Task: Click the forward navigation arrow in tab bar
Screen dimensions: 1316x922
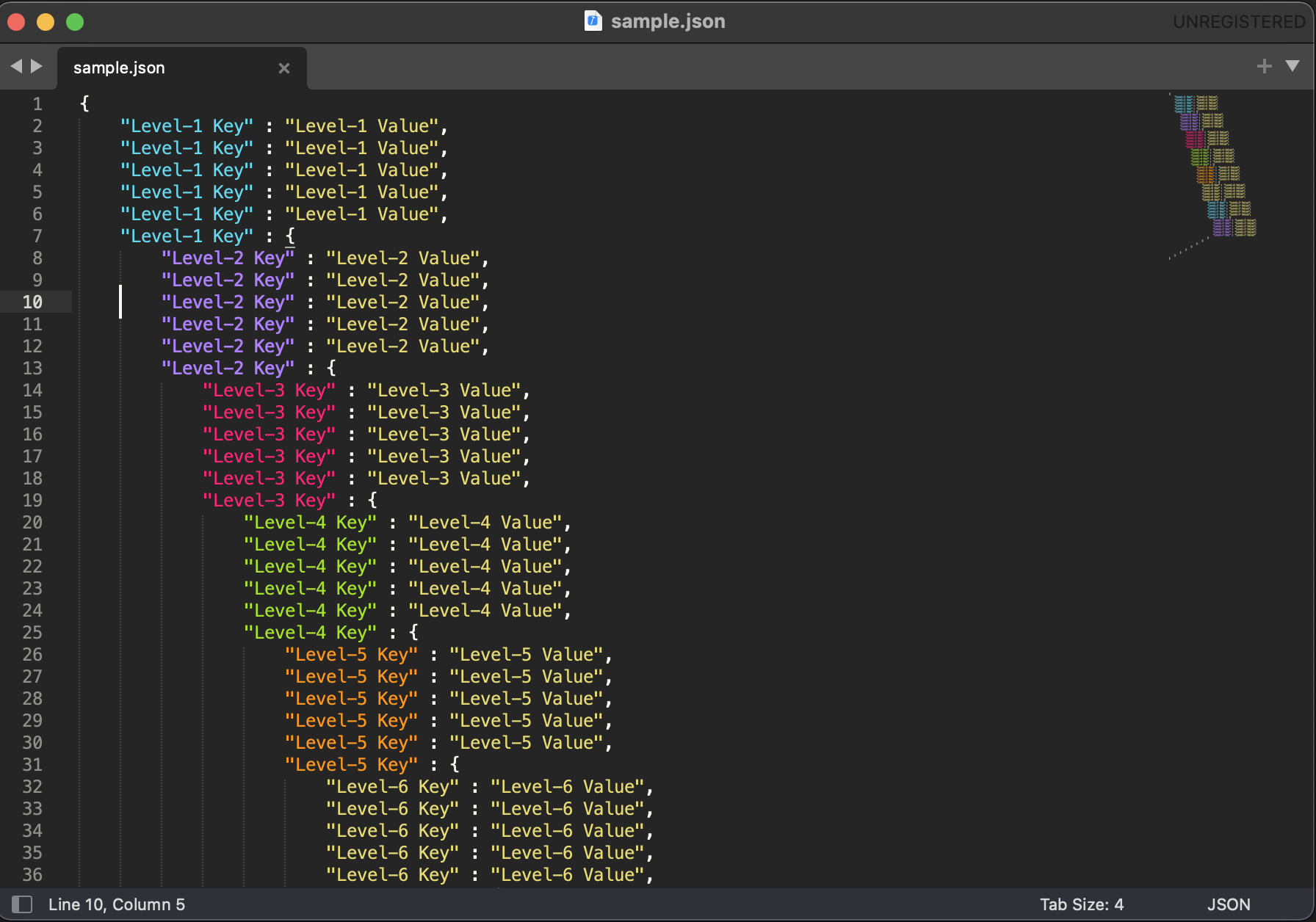Action: (36, 66)
